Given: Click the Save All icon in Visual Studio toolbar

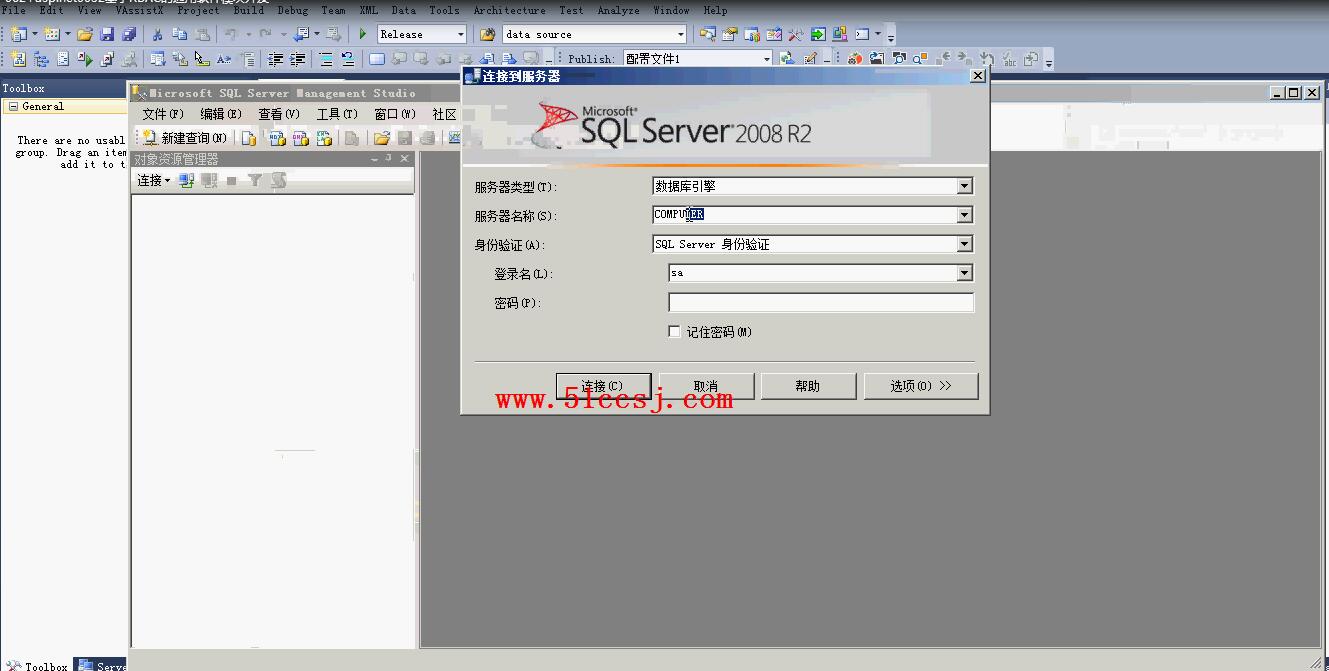Looking at the screenshot, I should 128,34.
